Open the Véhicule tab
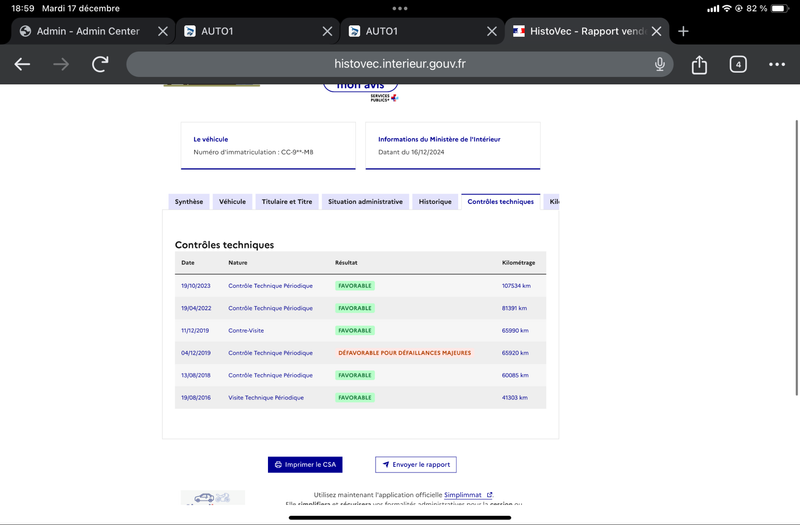Image resolution: width=800 pixels, height=525 pixels. (x=232, y=202)
